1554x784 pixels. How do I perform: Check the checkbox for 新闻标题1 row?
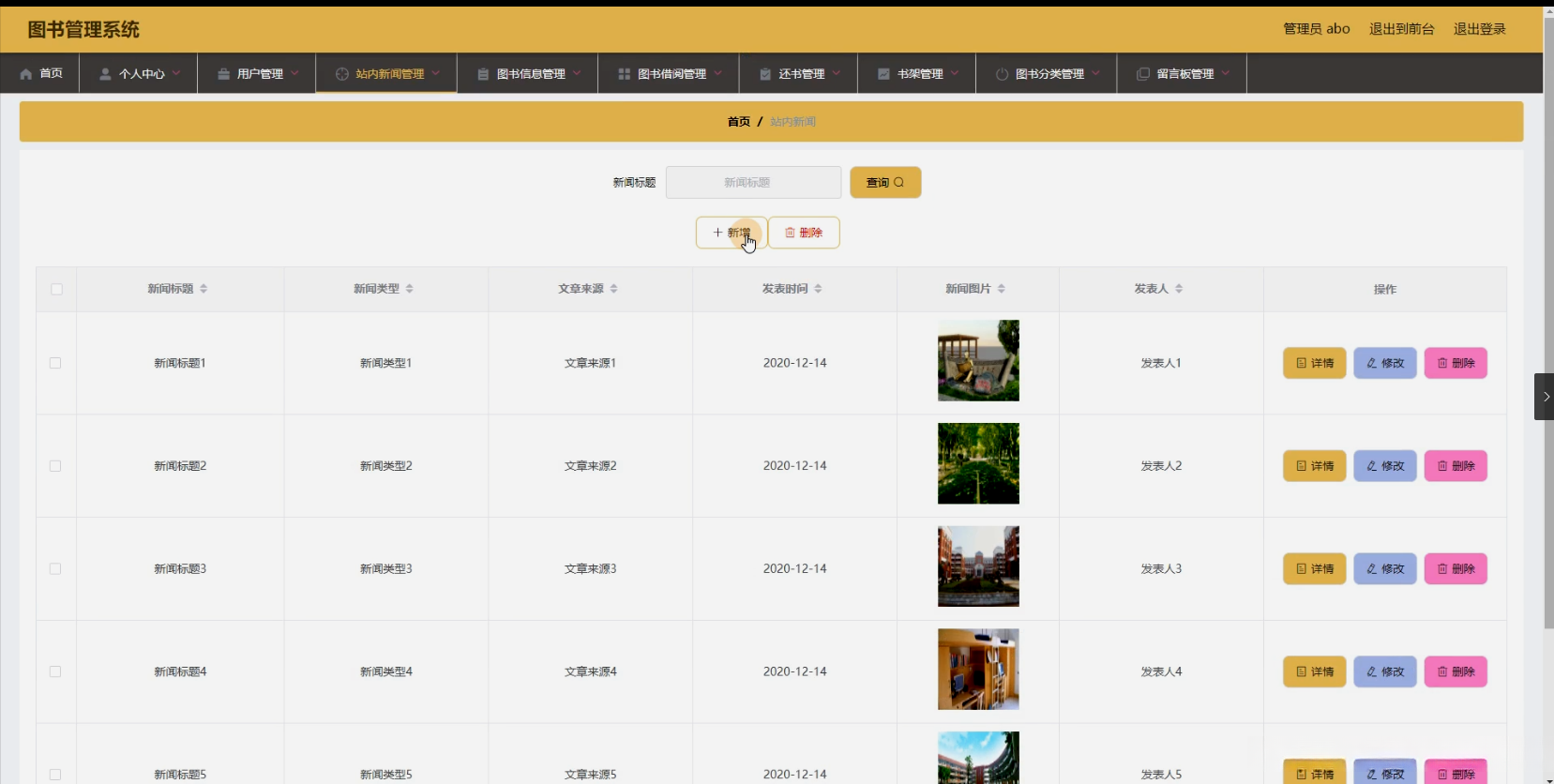click(55, 363)
